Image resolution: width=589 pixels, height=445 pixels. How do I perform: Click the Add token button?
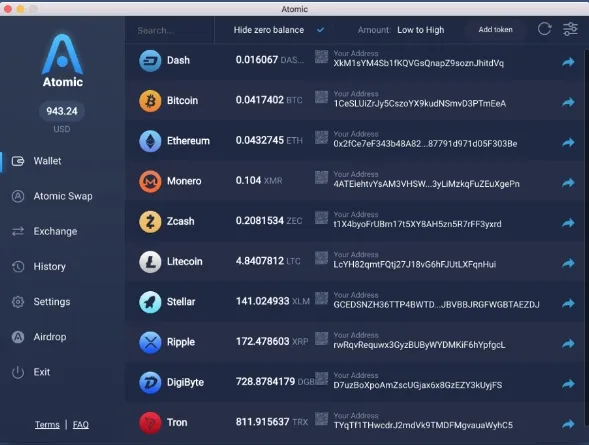click(495, 30)
